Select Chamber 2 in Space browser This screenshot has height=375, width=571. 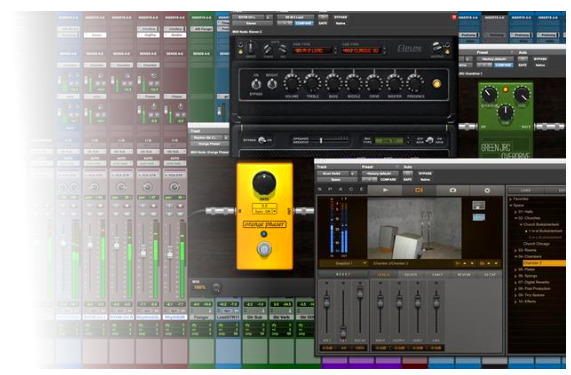click(x=544, y=263)
